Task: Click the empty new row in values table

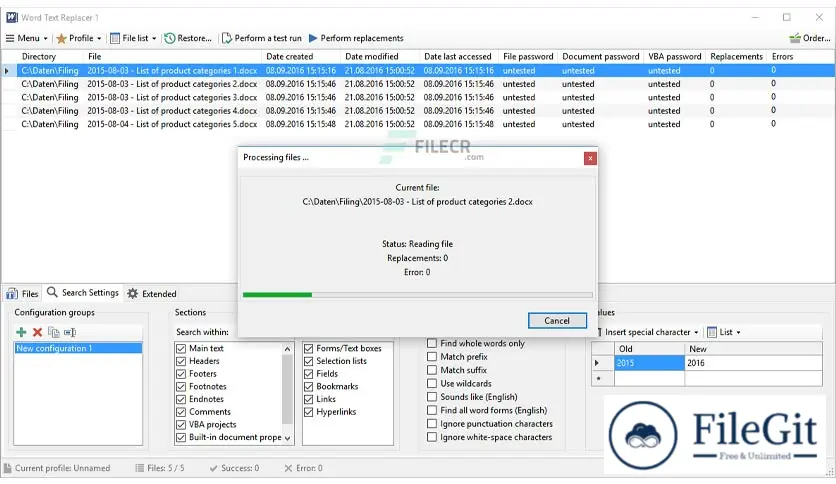Action: (707, 378)
